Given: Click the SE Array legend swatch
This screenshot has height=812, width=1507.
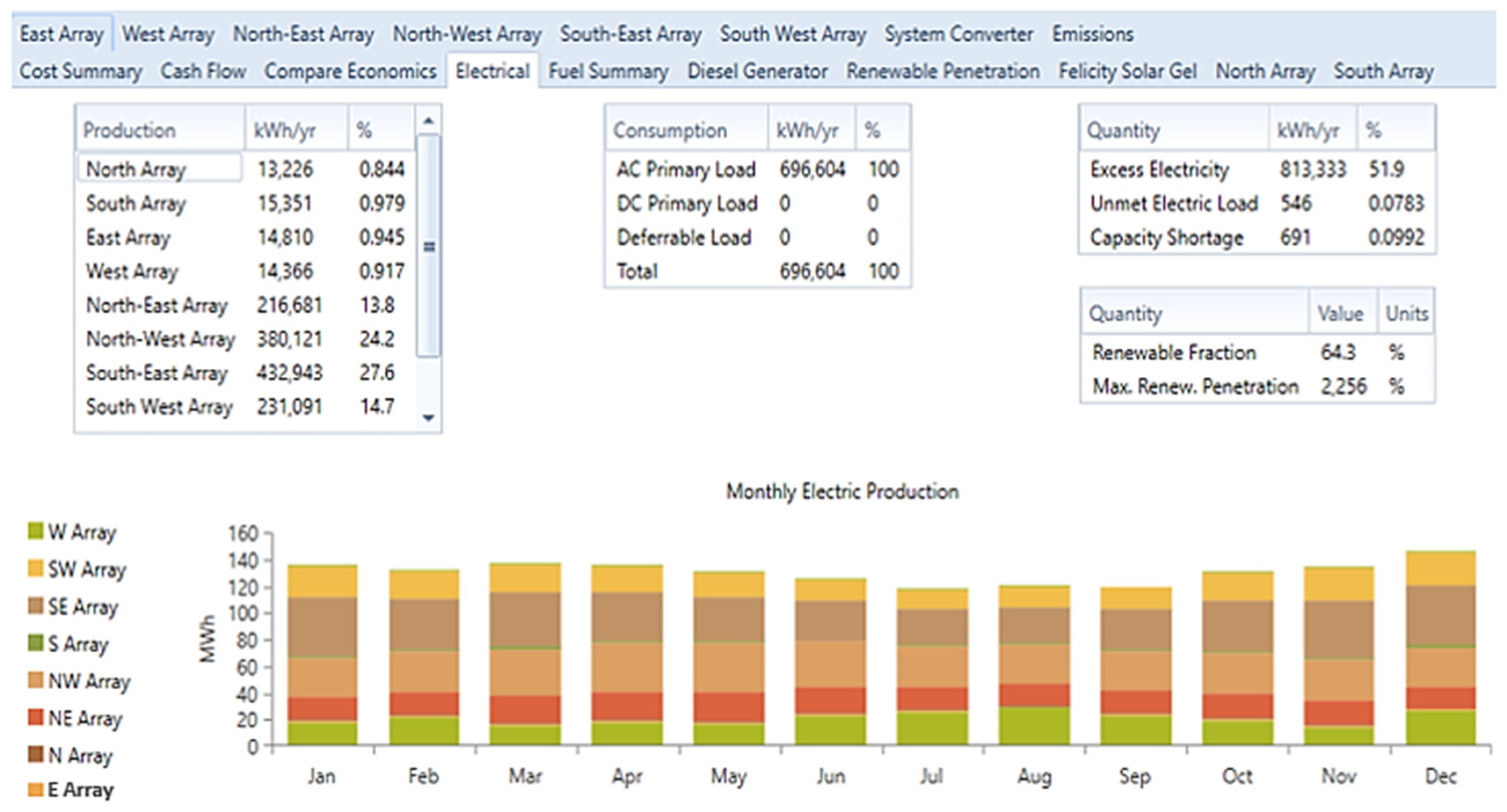Looking at the screenshot, I should coord(35,605).
